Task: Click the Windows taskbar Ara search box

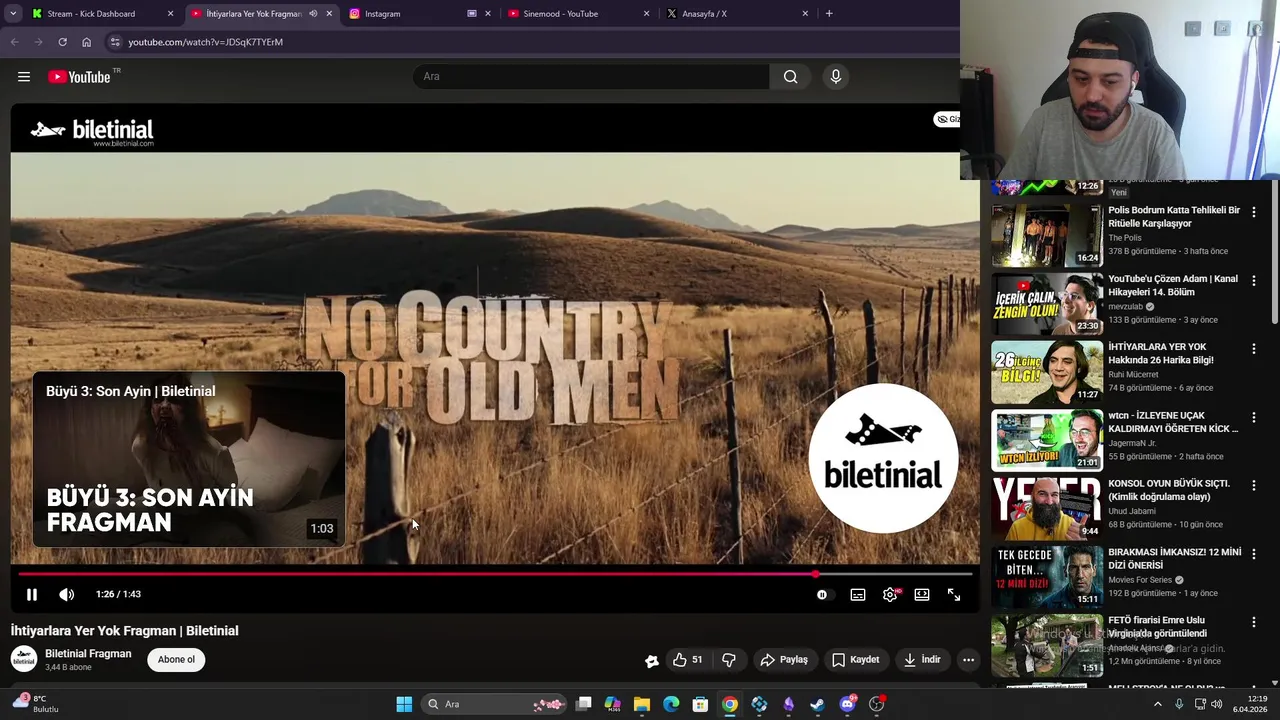Action: 495,704
